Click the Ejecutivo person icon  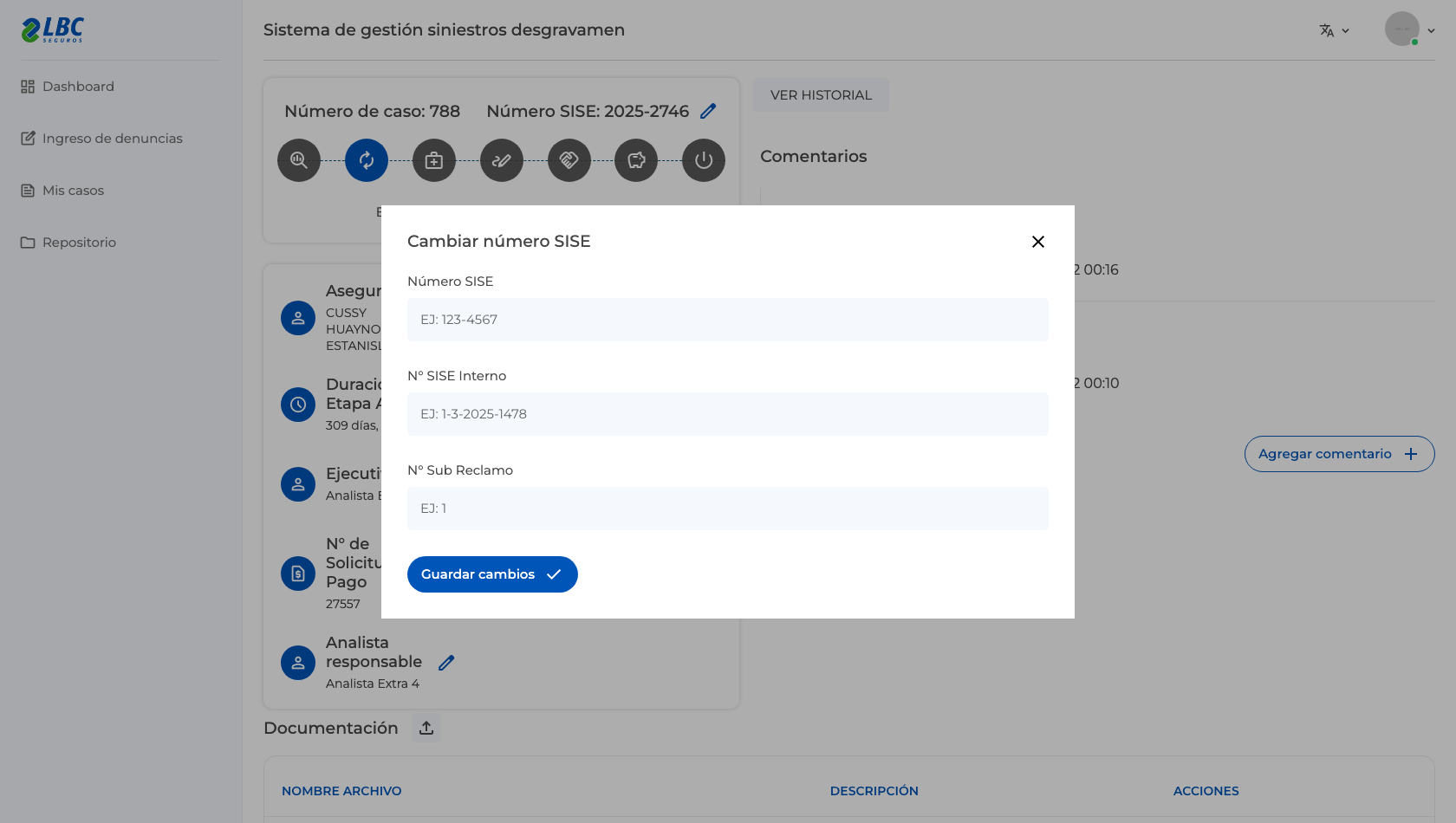tap(298, 484)
